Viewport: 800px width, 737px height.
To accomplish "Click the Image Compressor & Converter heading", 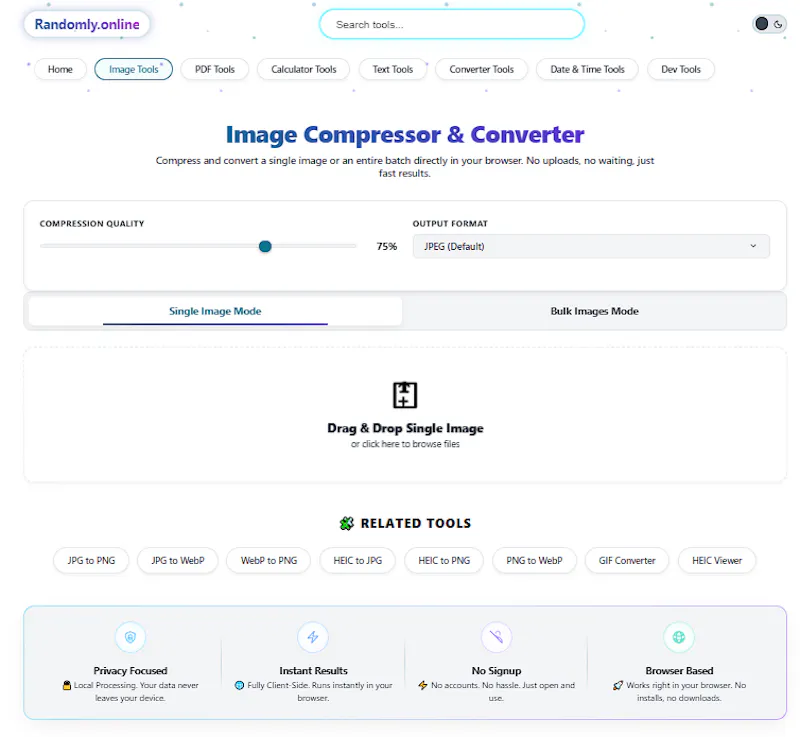I will point(405,135).
